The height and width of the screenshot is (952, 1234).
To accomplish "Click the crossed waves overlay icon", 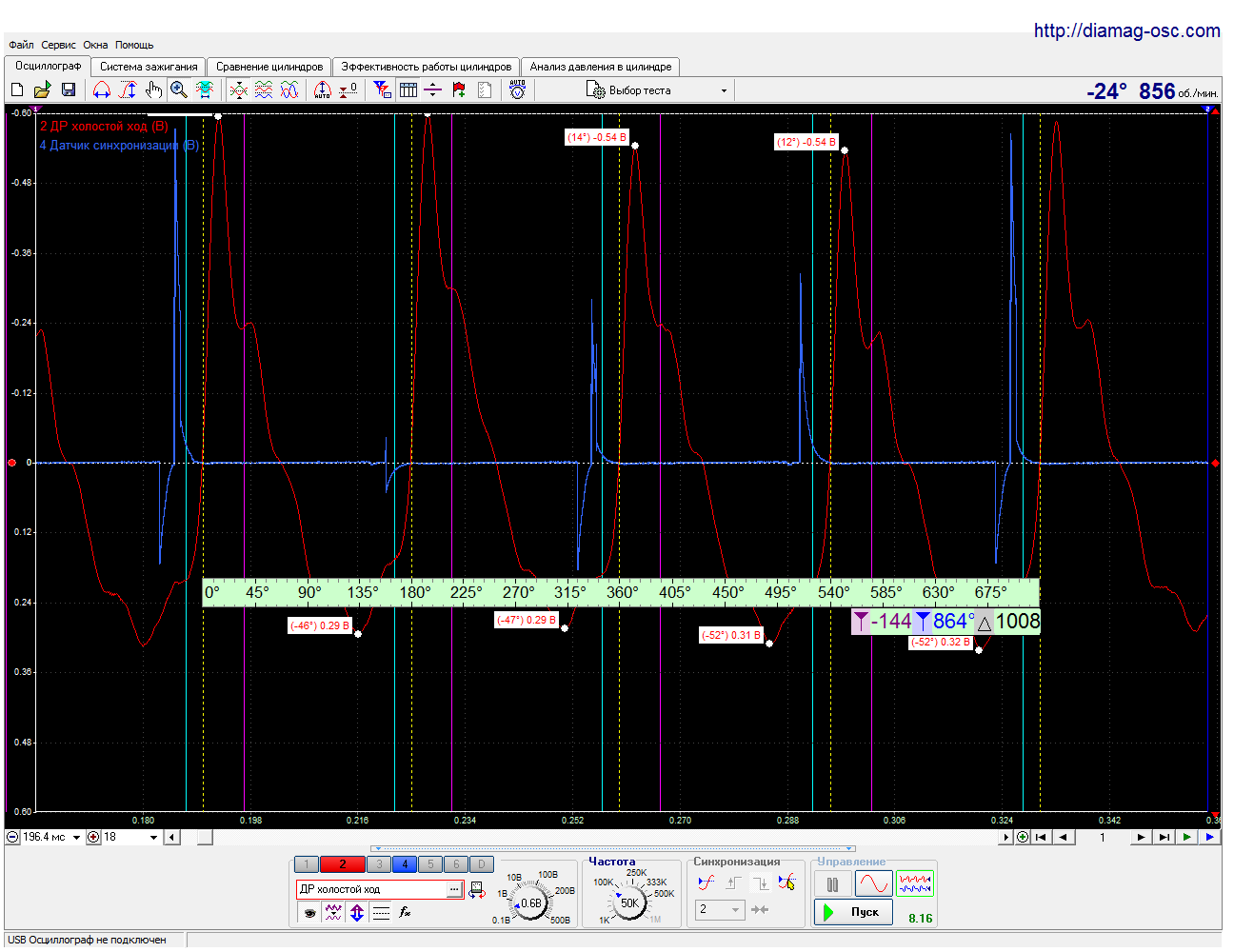I will click(x=238, y=89).
